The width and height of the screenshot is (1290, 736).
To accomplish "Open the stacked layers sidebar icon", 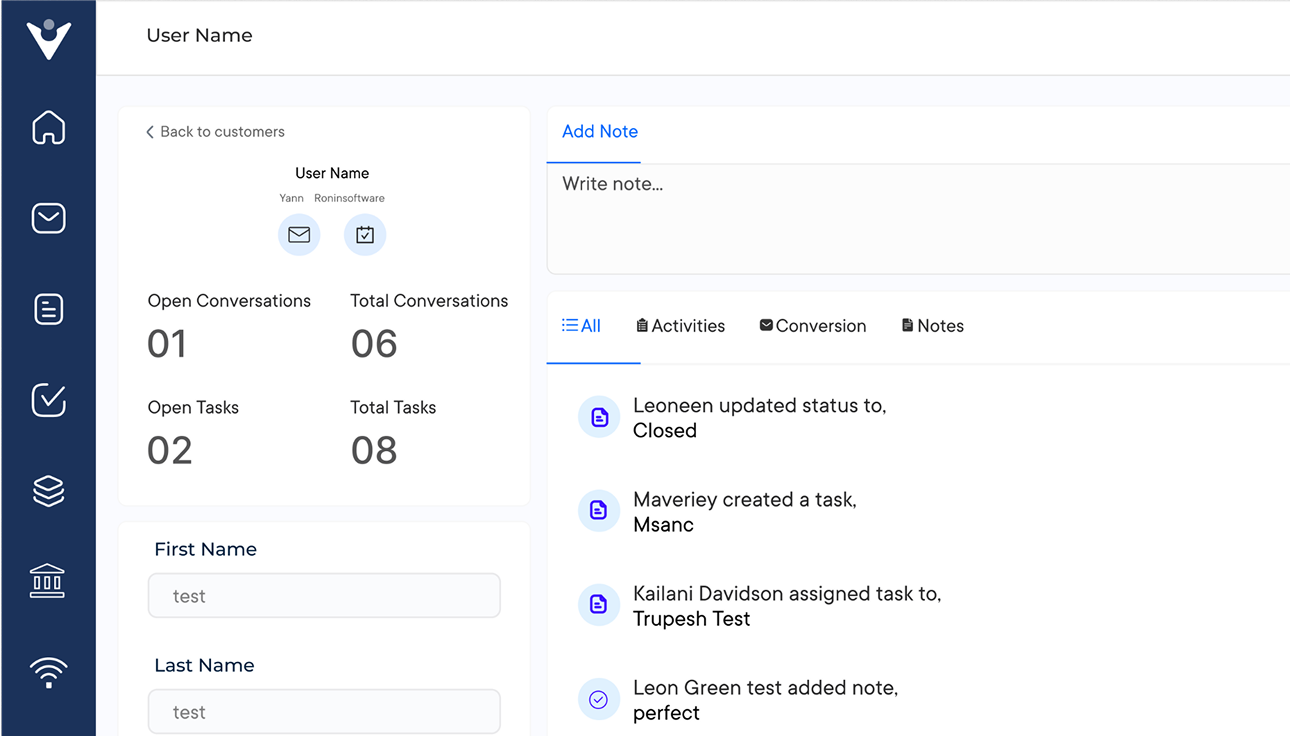I will [x=48, y=490].
